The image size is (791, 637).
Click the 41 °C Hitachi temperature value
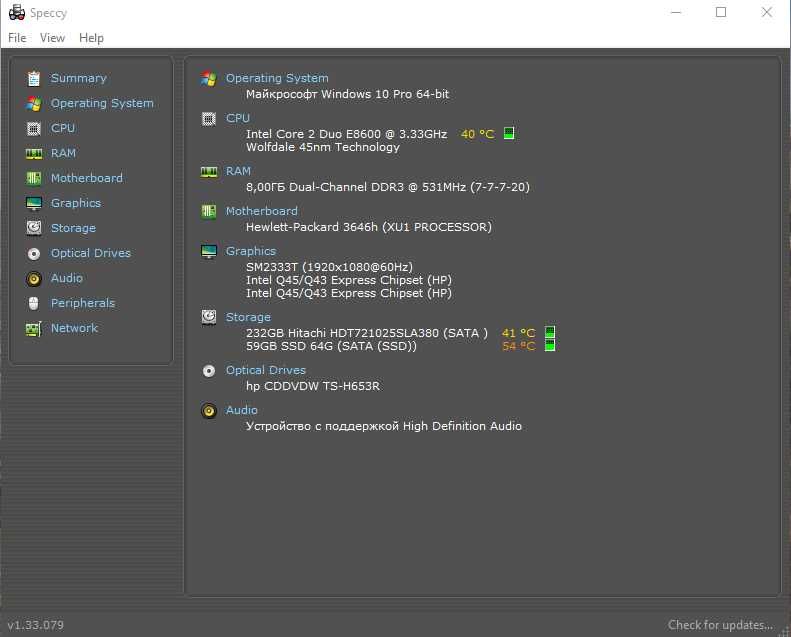tap(518, 333)
